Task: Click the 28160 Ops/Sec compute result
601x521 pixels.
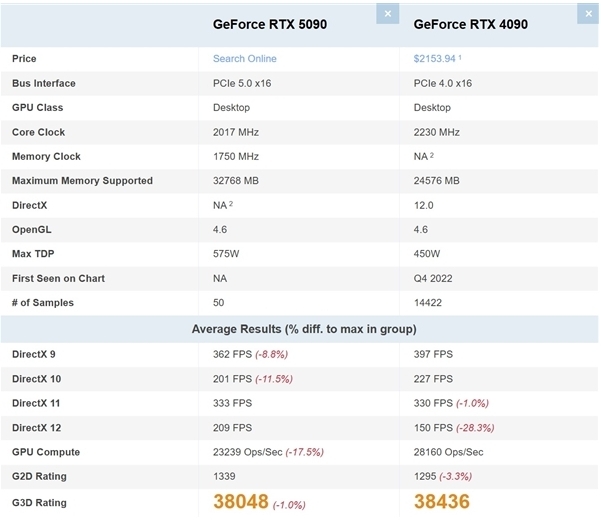Action: (448, 452)
